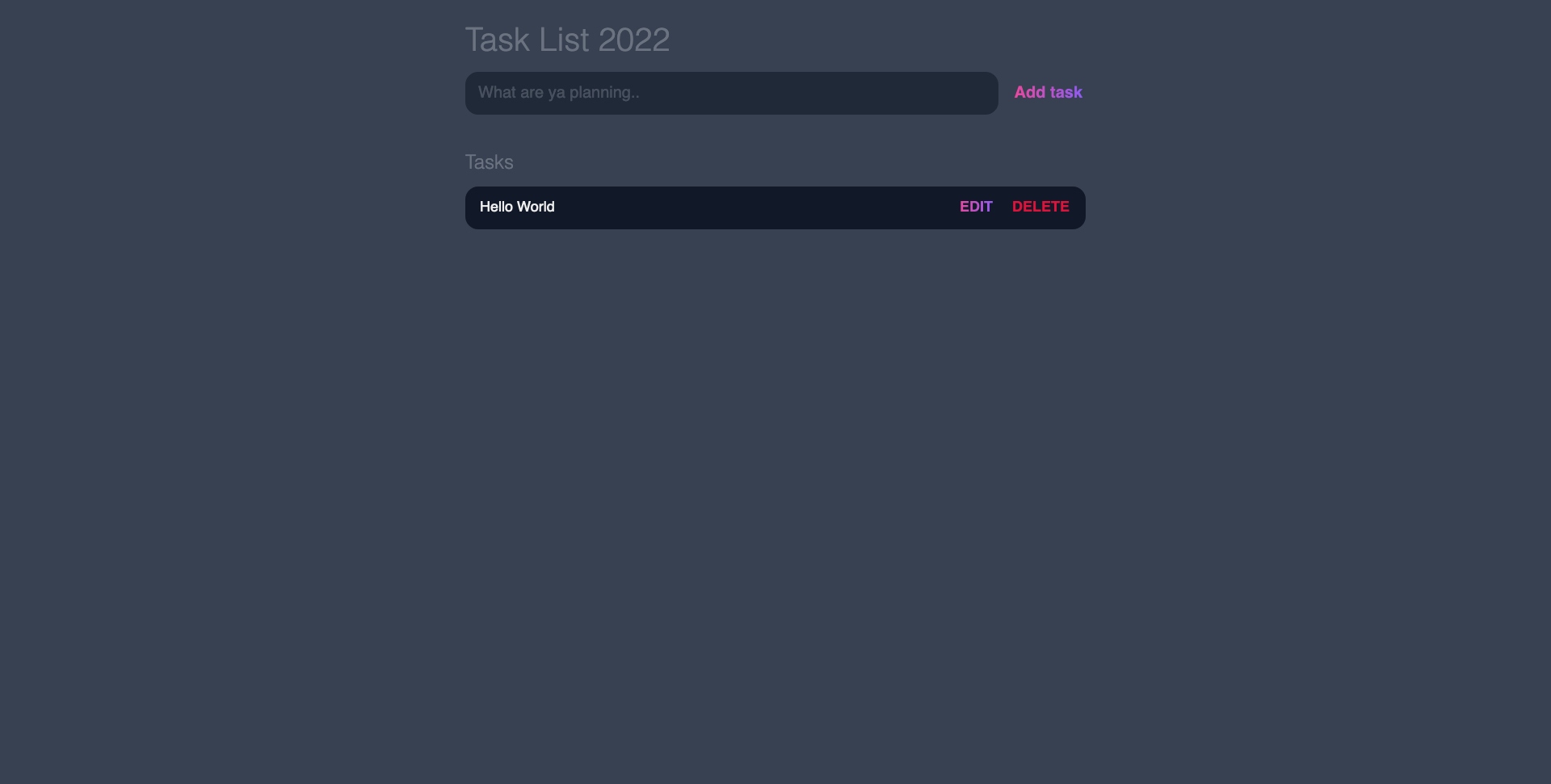Hit the red DELETE button

pos(1040,207)
